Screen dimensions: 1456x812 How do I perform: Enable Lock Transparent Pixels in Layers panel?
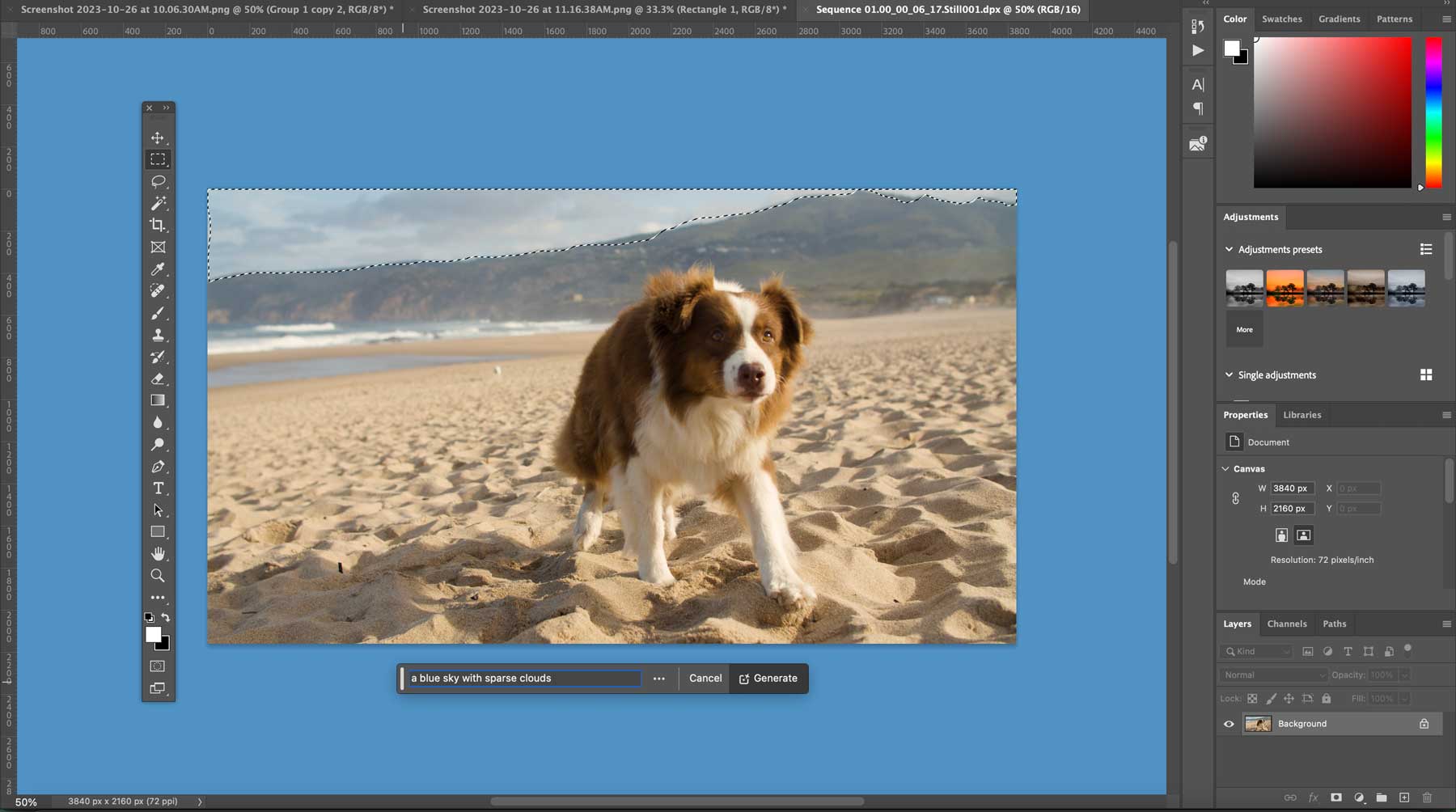coord(1251,699)
